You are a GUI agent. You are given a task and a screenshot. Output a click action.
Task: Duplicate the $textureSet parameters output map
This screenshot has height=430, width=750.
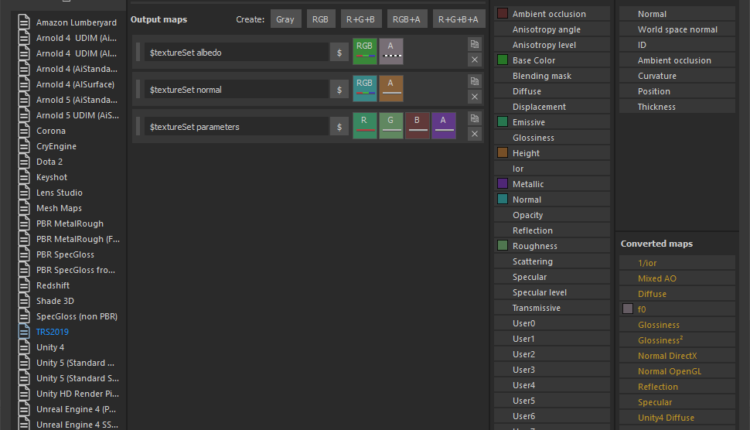474,118
